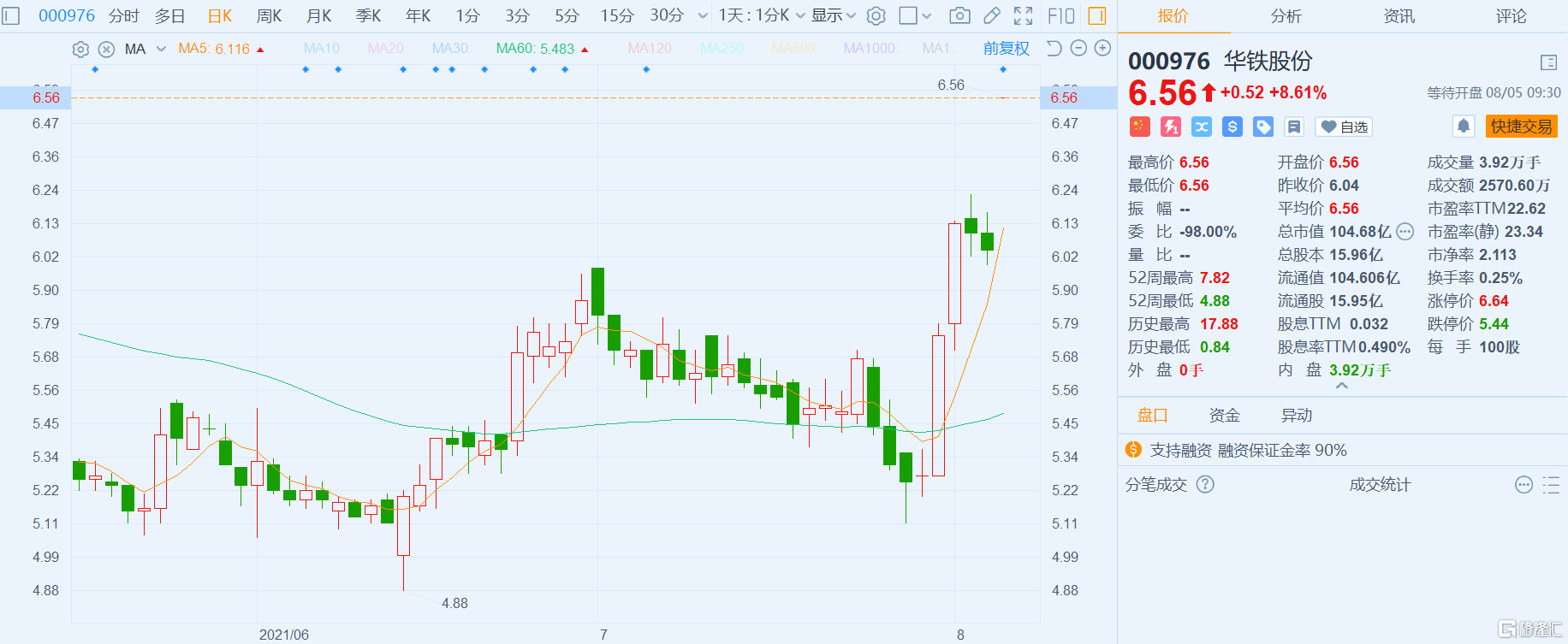
Task: Toggle 自选 watchlist heart button
Action: (1343, 127)
